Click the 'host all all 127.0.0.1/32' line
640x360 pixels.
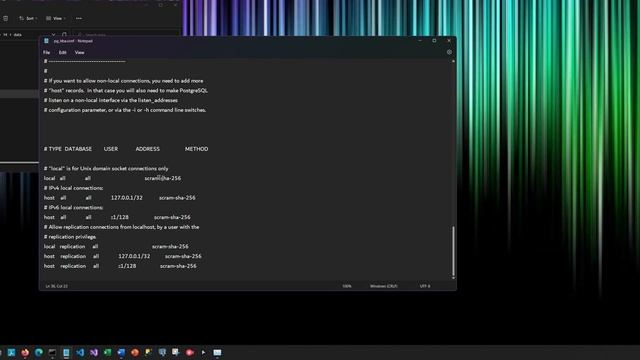(120, 198)
